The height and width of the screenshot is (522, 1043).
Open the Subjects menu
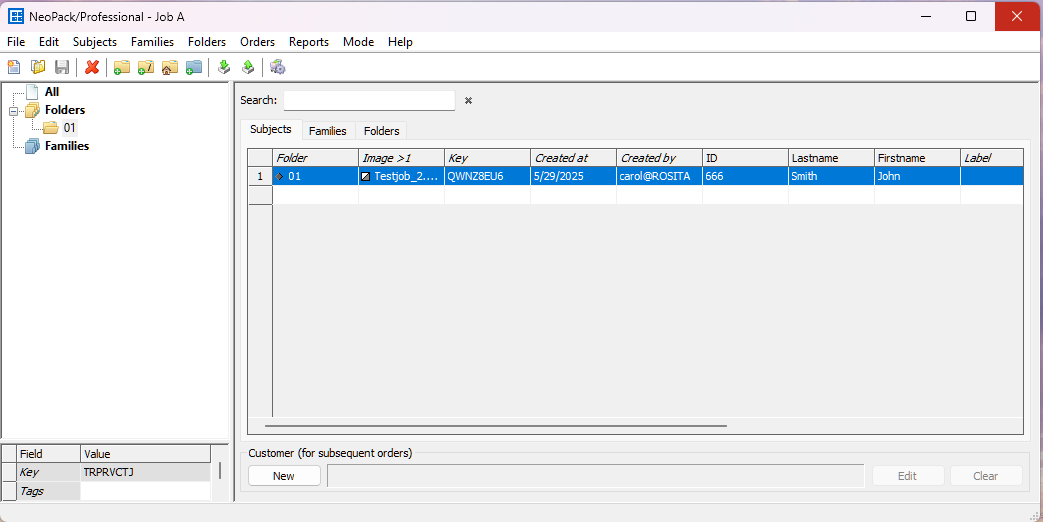coord(95,42)
